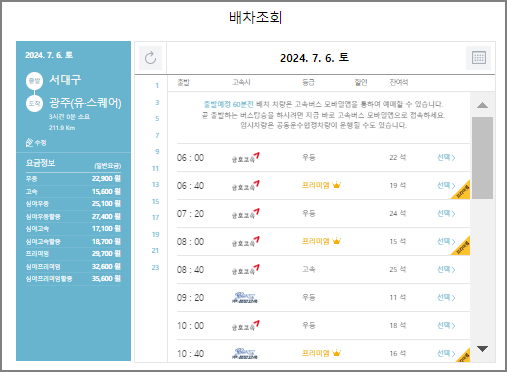Click the 15,600 원 고속 fare
507x372 pixels.
106,191
